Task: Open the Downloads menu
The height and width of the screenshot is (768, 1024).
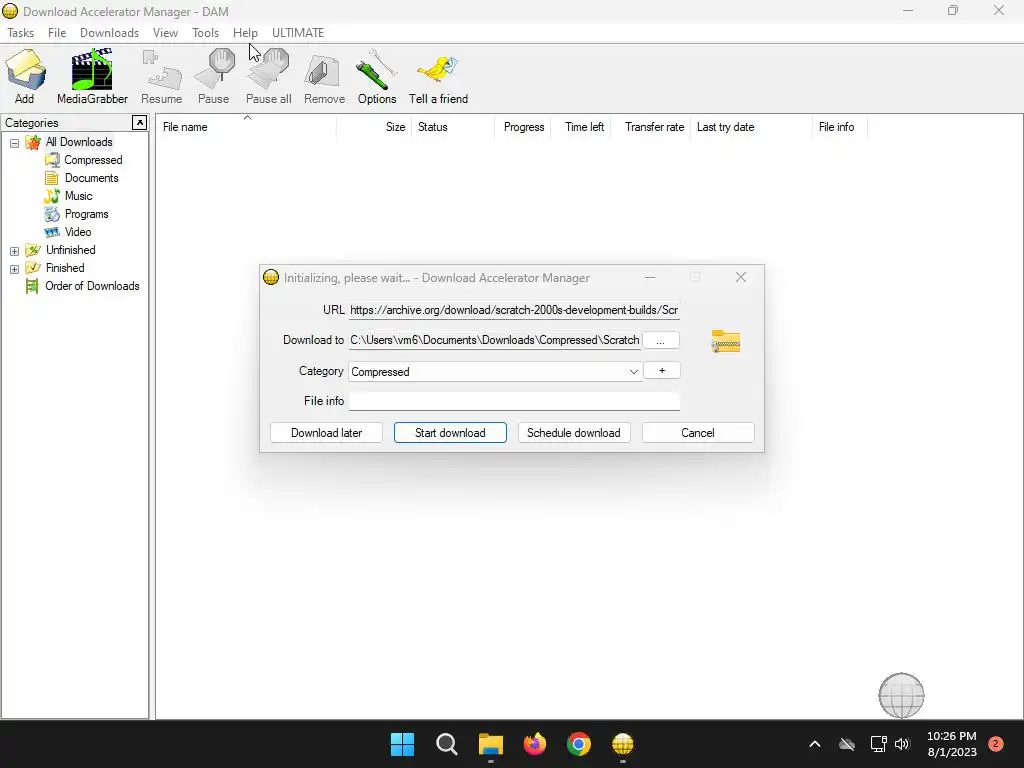Action: [109, 33]
